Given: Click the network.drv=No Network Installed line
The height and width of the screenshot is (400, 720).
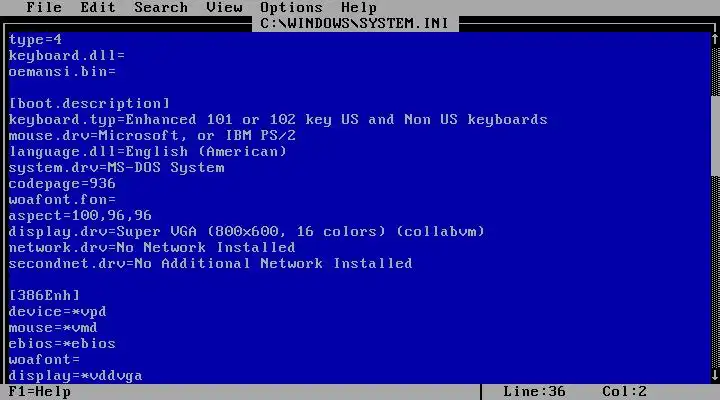Looking at the screenshot, I should (x=152, y=248).
